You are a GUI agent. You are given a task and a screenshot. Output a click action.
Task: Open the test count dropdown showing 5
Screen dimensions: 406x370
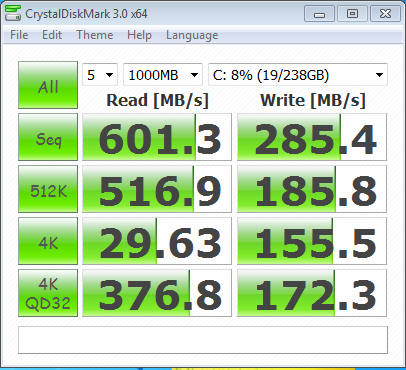[100, 75]
